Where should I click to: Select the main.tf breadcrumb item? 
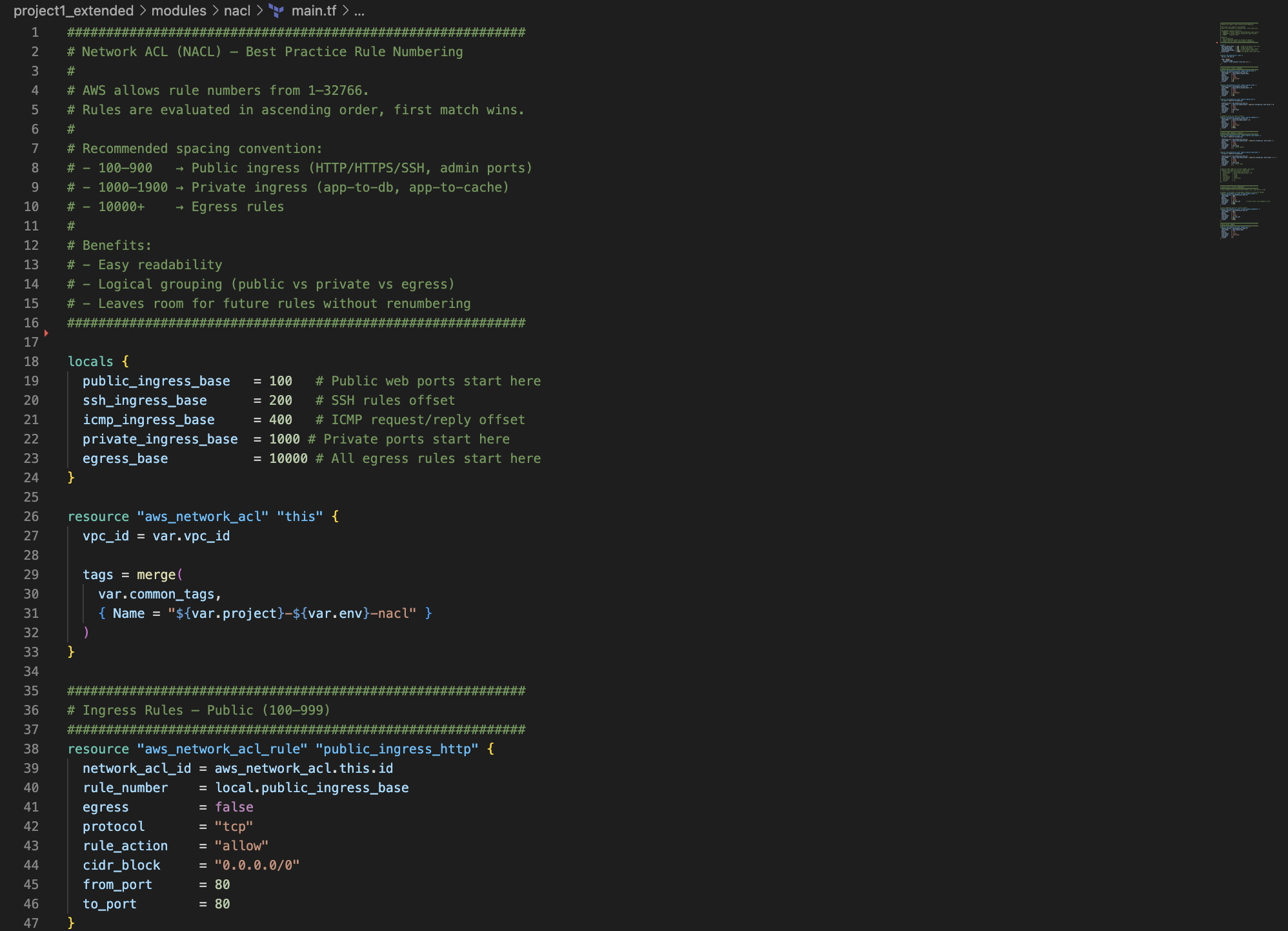tap(314, 11)
